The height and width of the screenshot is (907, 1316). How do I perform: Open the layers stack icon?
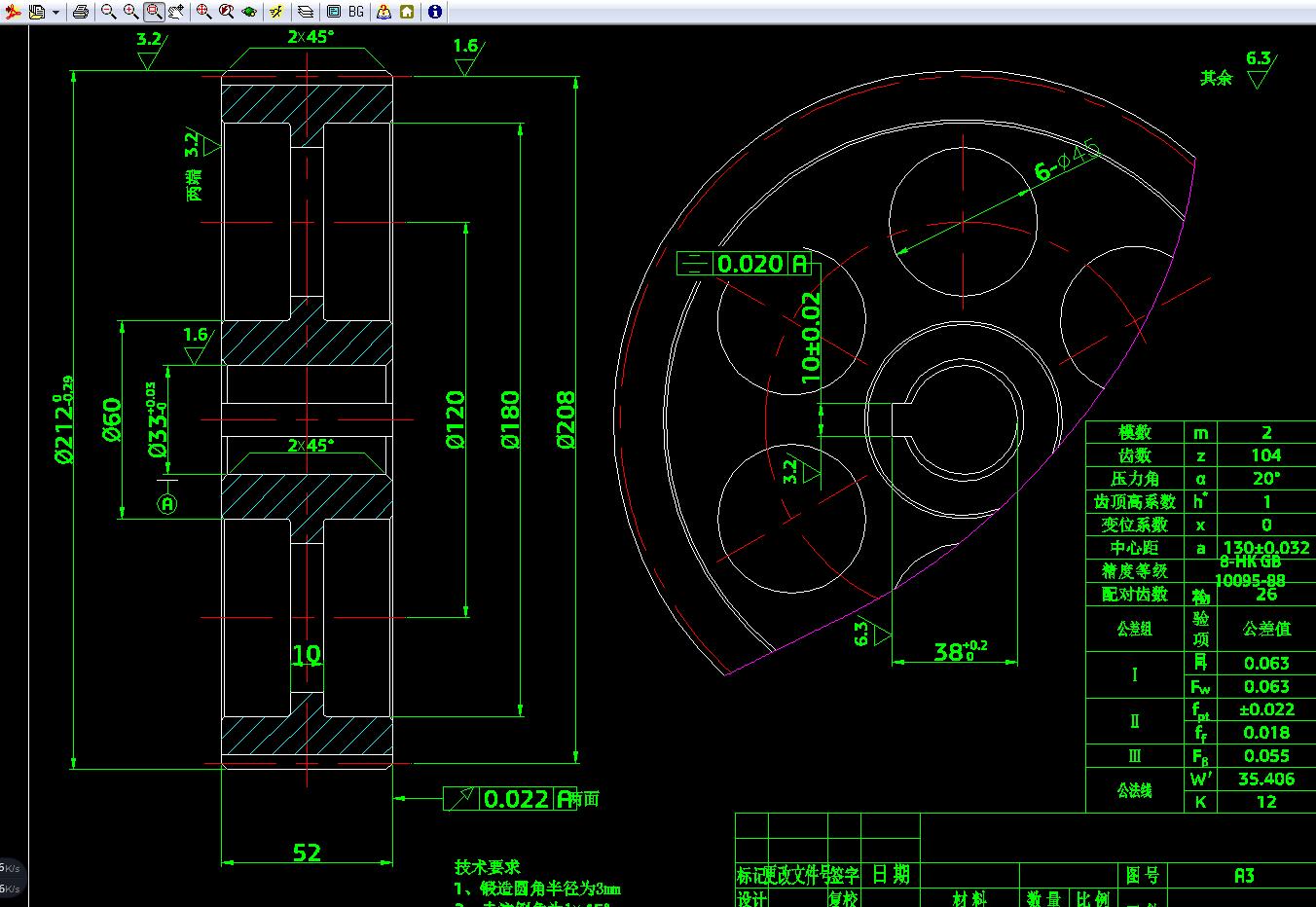305,12
